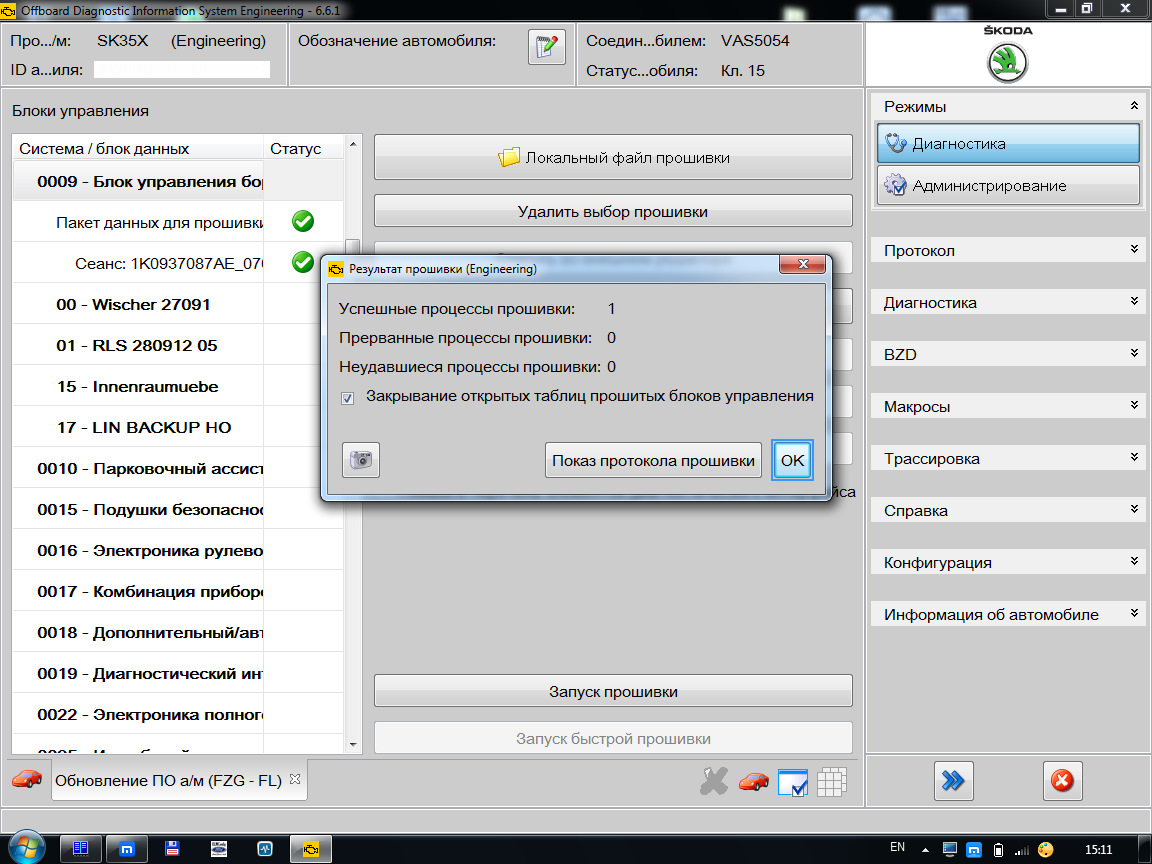Screen dimensions: 1152x864
Task: Click the red X cancel button at bottom right
Action: [1062, 780]
